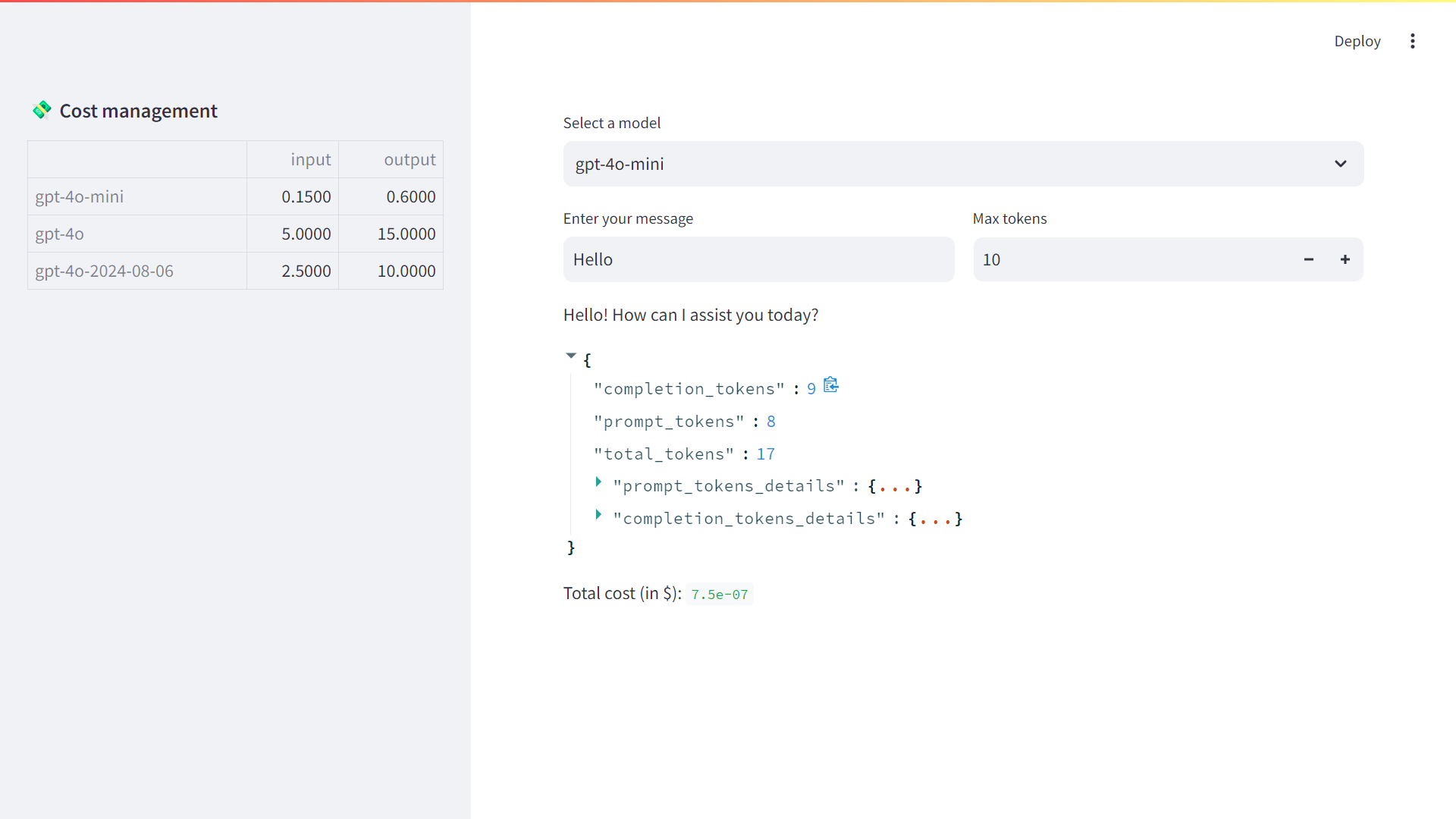The image size is (1456, 819).
Task: Decrease Max tokens with minus button
Action: (x=1308, y=259)
